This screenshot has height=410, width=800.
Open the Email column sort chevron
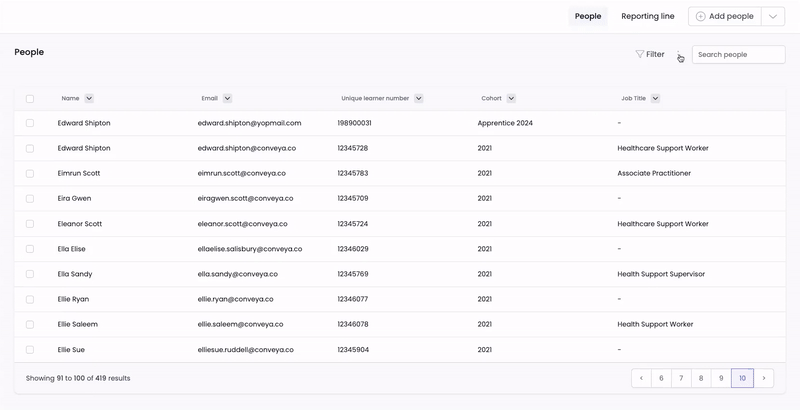coord(227,98)
